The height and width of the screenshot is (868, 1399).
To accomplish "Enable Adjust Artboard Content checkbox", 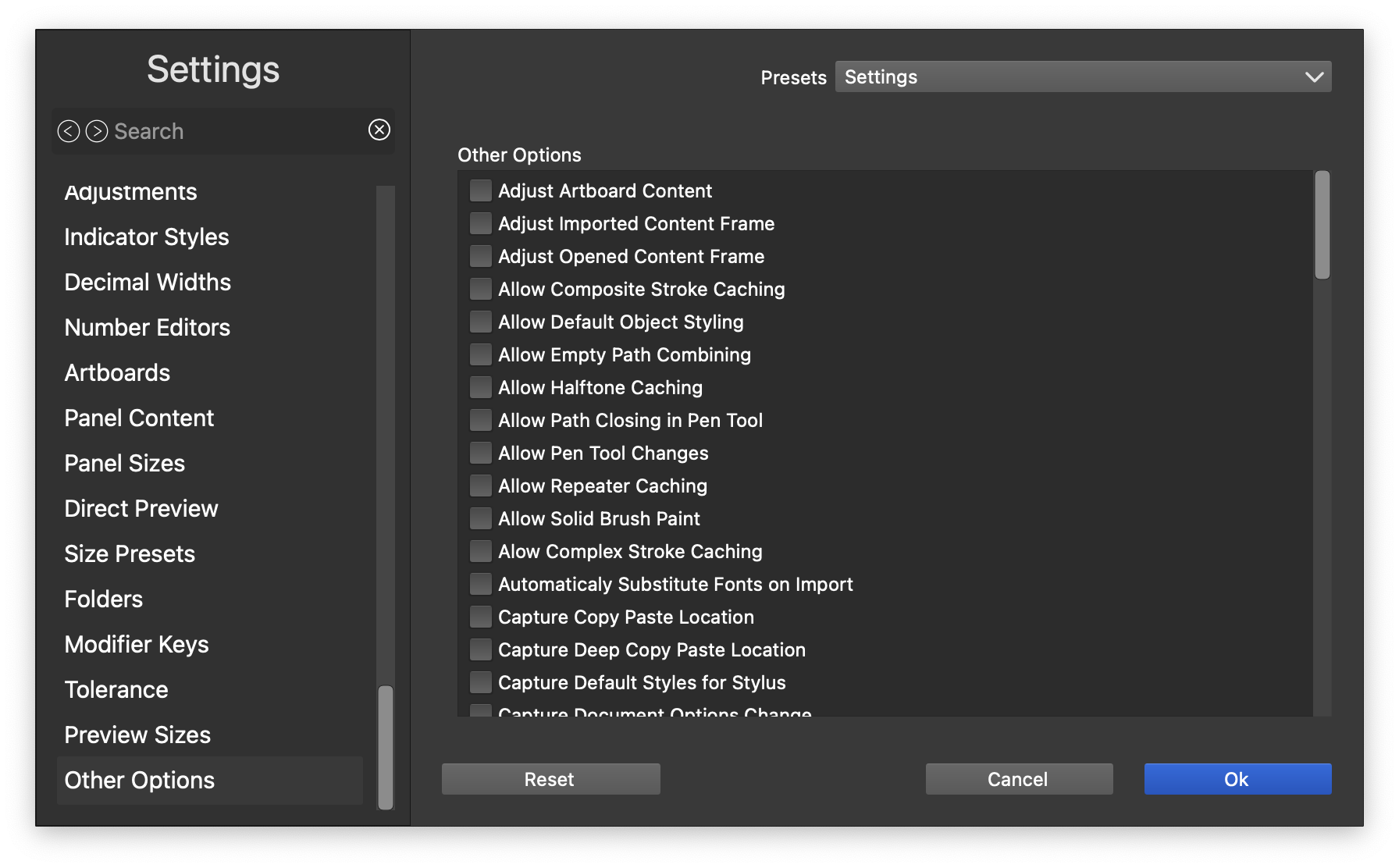I will pos(481,191).
